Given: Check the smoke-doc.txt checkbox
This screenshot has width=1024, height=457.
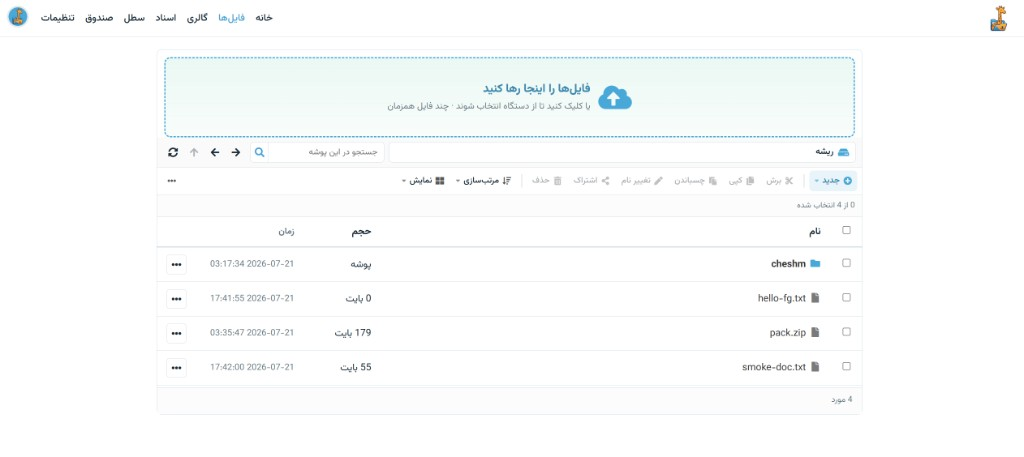Looking at the screenshot, I should point(846,366).
